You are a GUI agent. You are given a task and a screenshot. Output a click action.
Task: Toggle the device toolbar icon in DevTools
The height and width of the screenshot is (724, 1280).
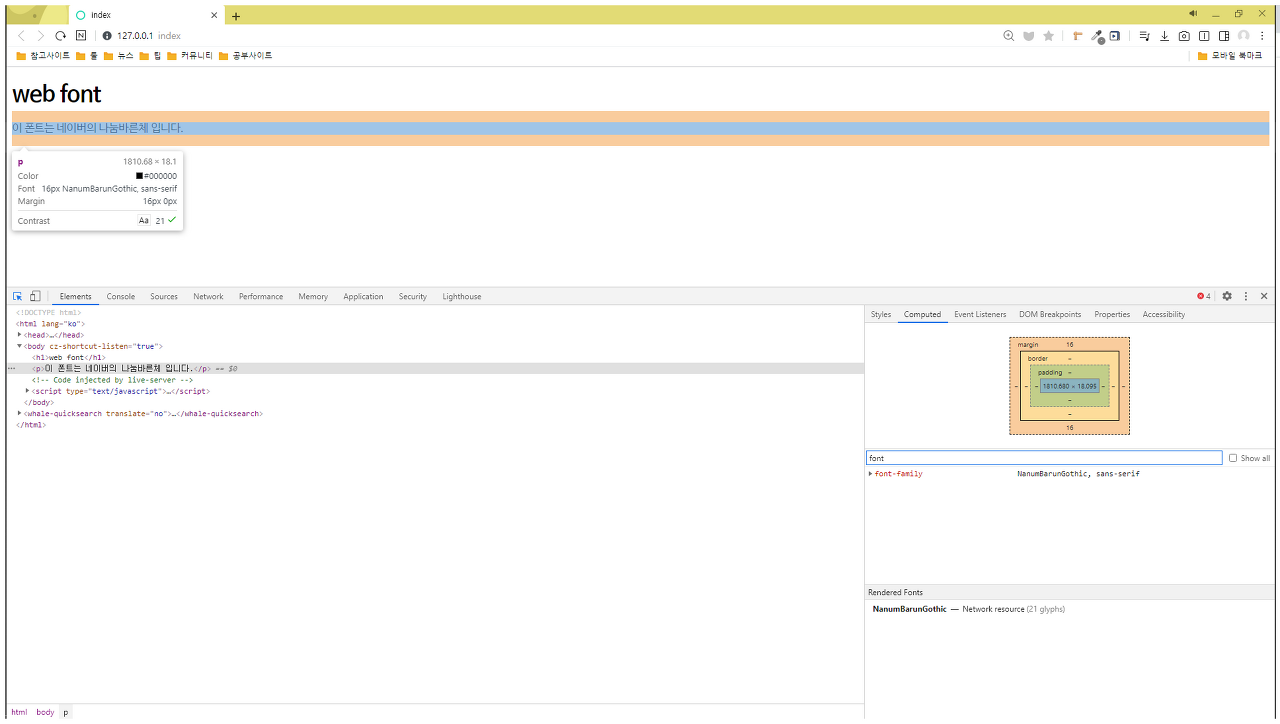35,296
